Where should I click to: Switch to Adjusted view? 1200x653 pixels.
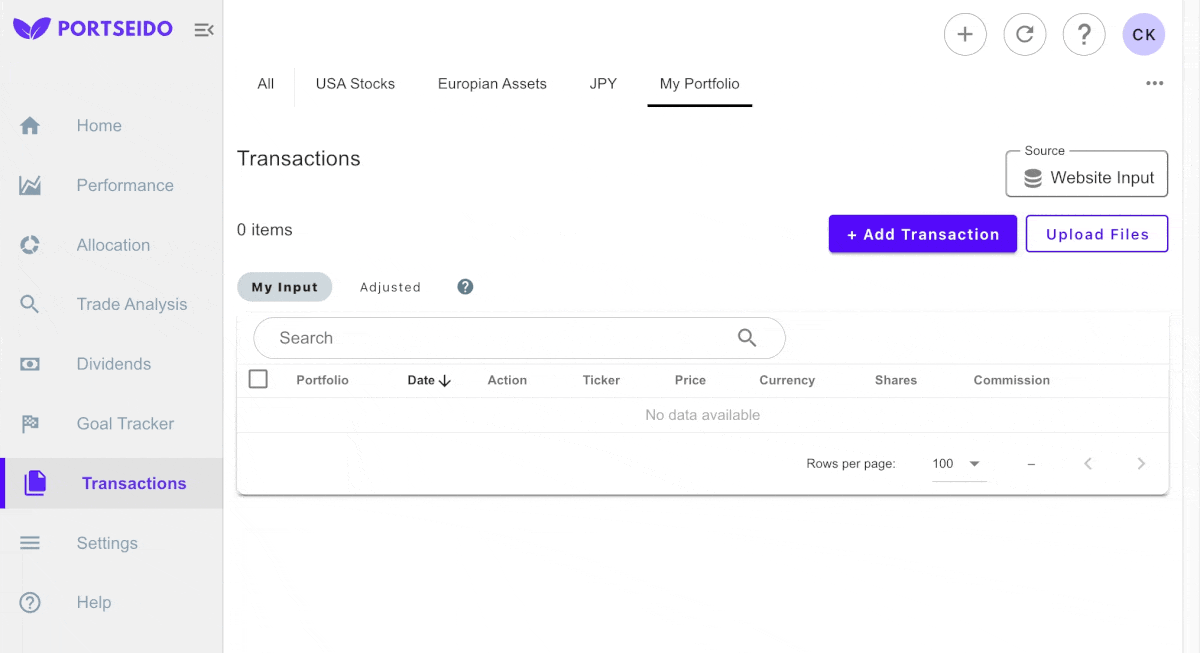coord(390,287)
